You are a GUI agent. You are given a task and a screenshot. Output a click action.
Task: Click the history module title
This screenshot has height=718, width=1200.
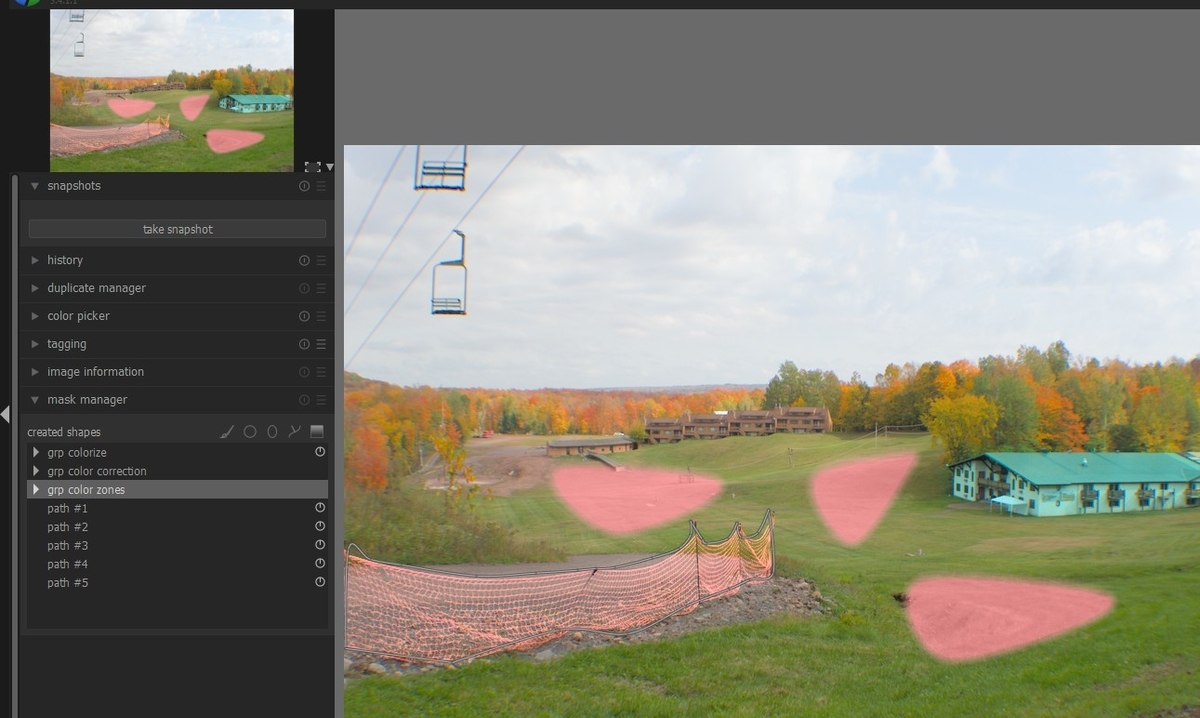(65, 260)
